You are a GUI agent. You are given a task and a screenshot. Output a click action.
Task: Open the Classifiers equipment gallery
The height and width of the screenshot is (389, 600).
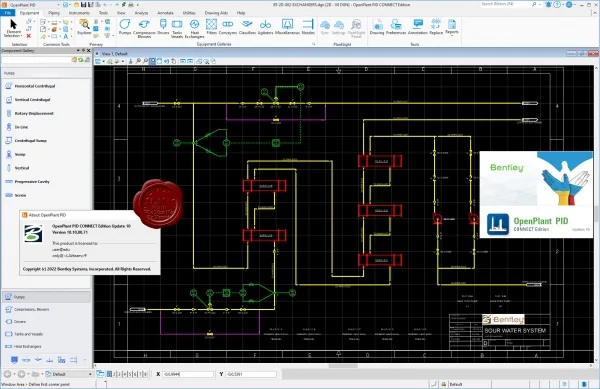(247, 27)
